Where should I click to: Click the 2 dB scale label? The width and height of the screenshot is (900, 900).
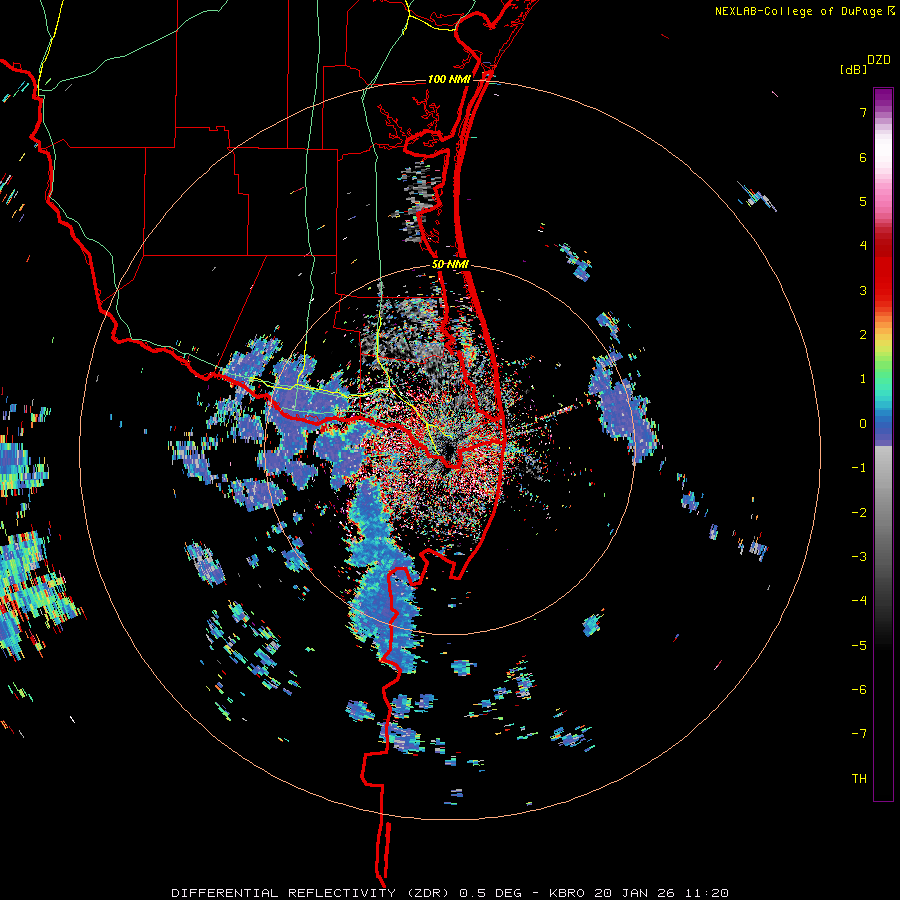point(863,335)
